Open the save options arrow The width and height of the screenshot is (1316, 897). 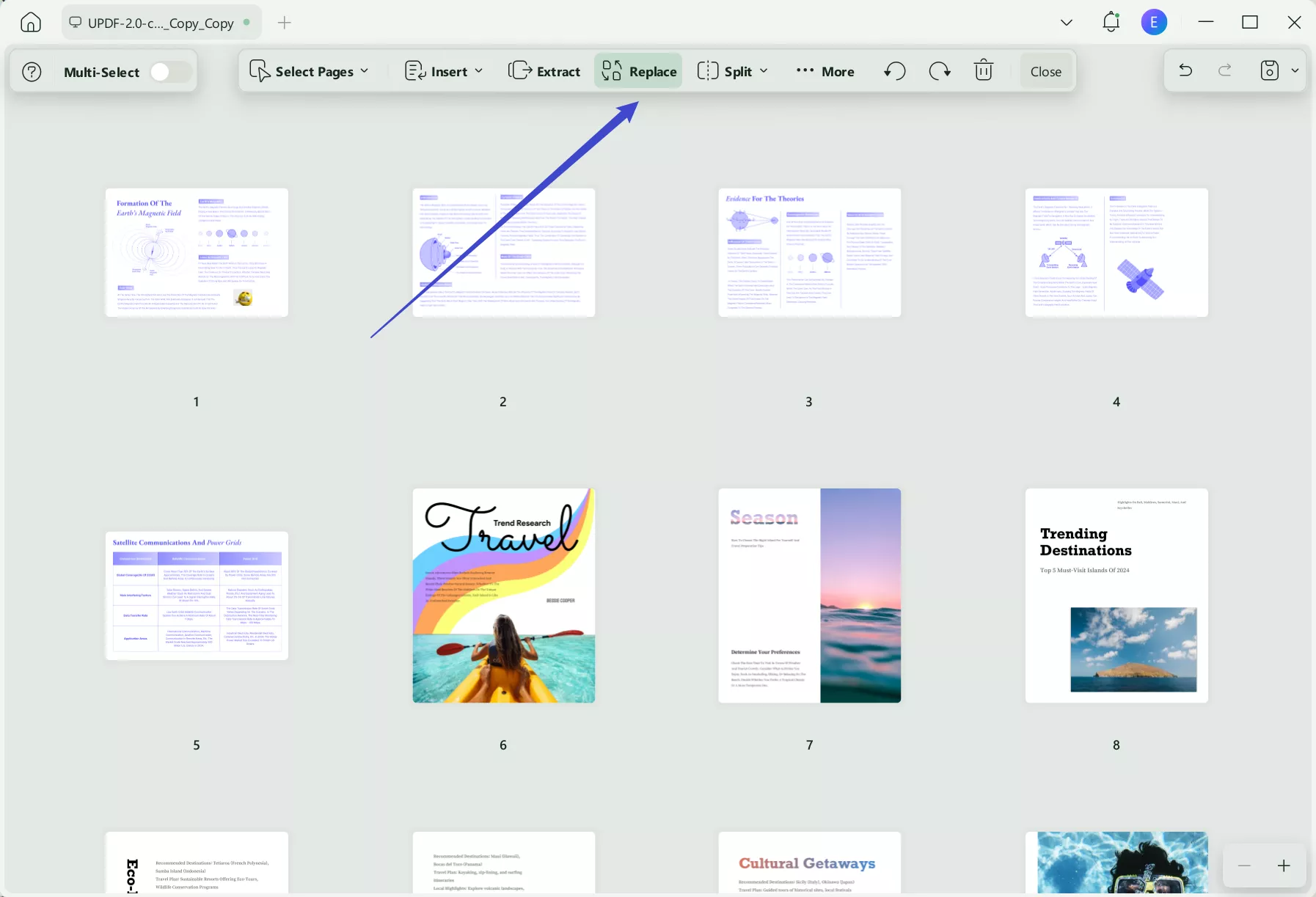point(1295,71)
